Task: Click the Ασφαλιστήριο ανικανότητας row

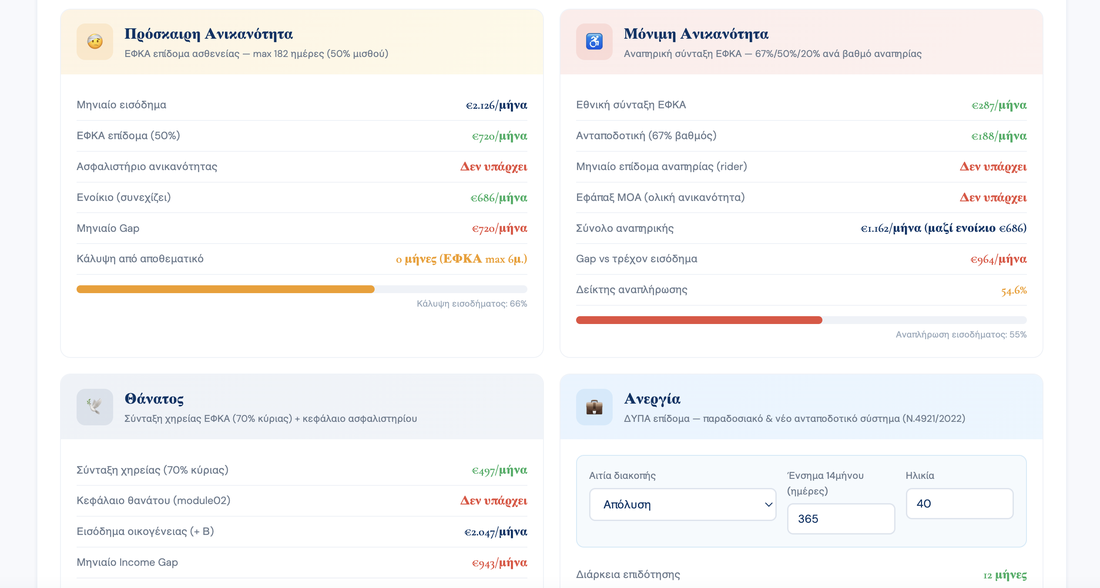Action: point(302,167)
